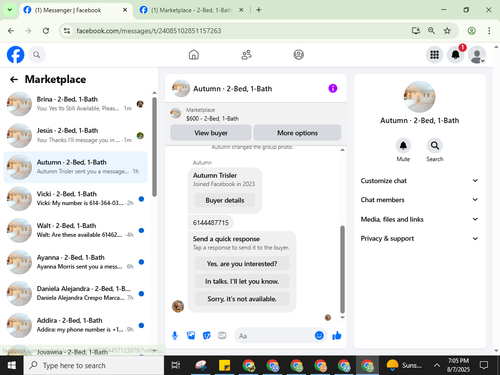Click the browser back arrow

tap(11, 31)
